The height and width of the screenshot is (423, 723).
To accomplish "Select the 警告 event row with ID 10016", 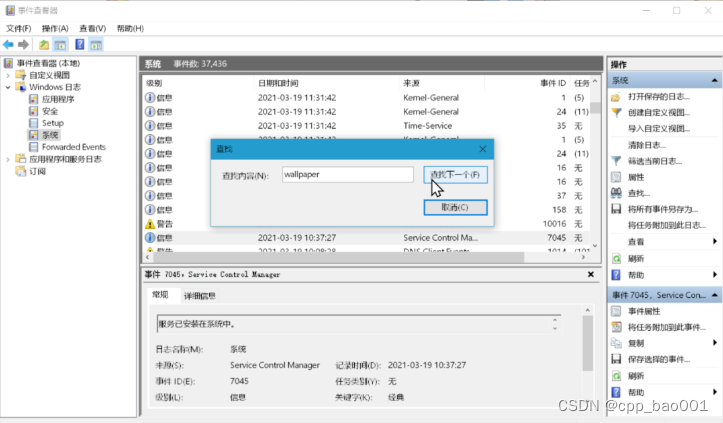I will click(x=367, y=224).
